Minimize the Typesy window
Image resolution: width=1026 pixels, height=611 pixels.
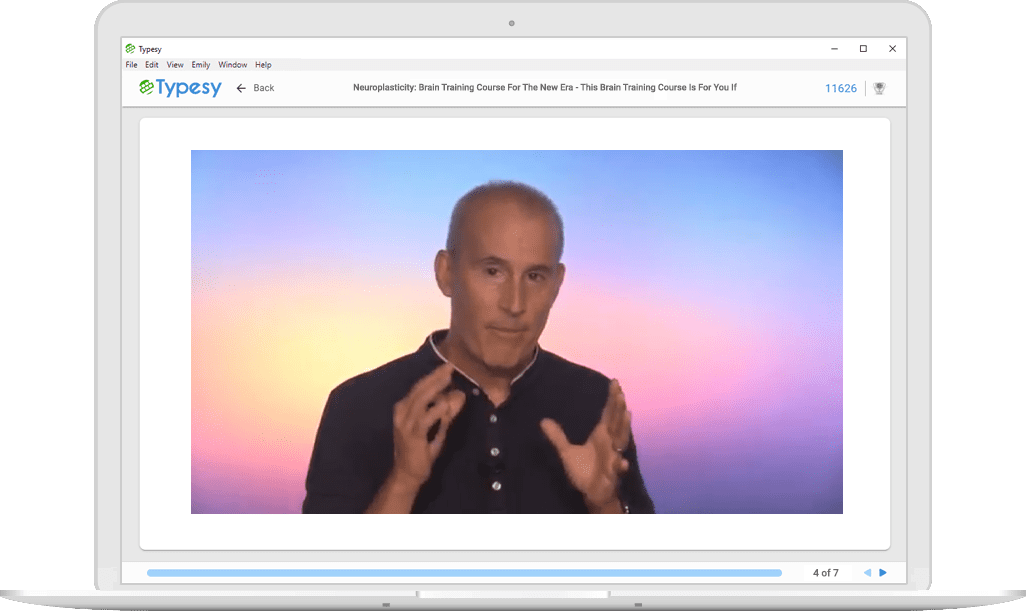[x=834, y=48]
